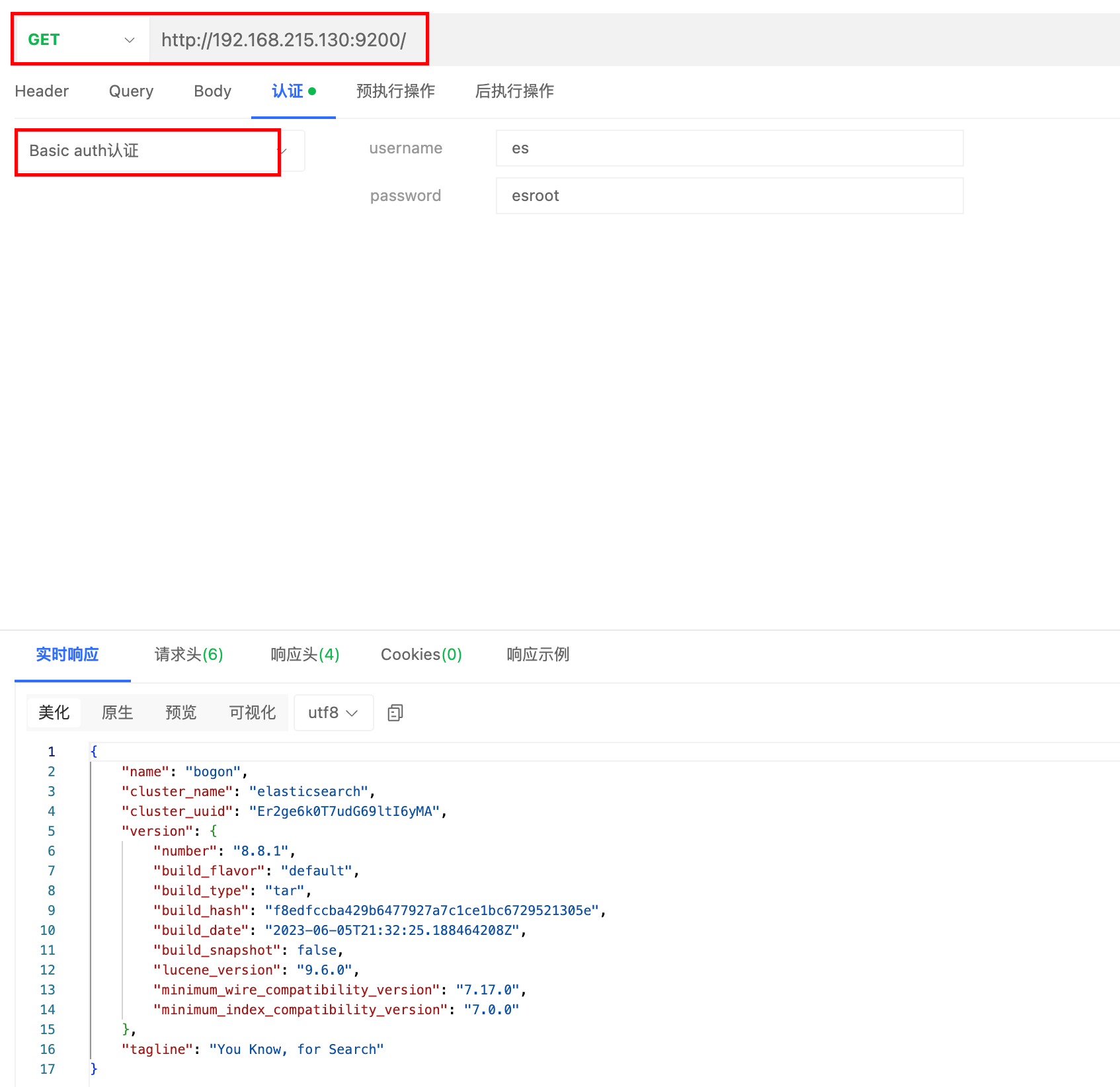
Task: Open the 预执行操作 tab
Action: [395, 91]
